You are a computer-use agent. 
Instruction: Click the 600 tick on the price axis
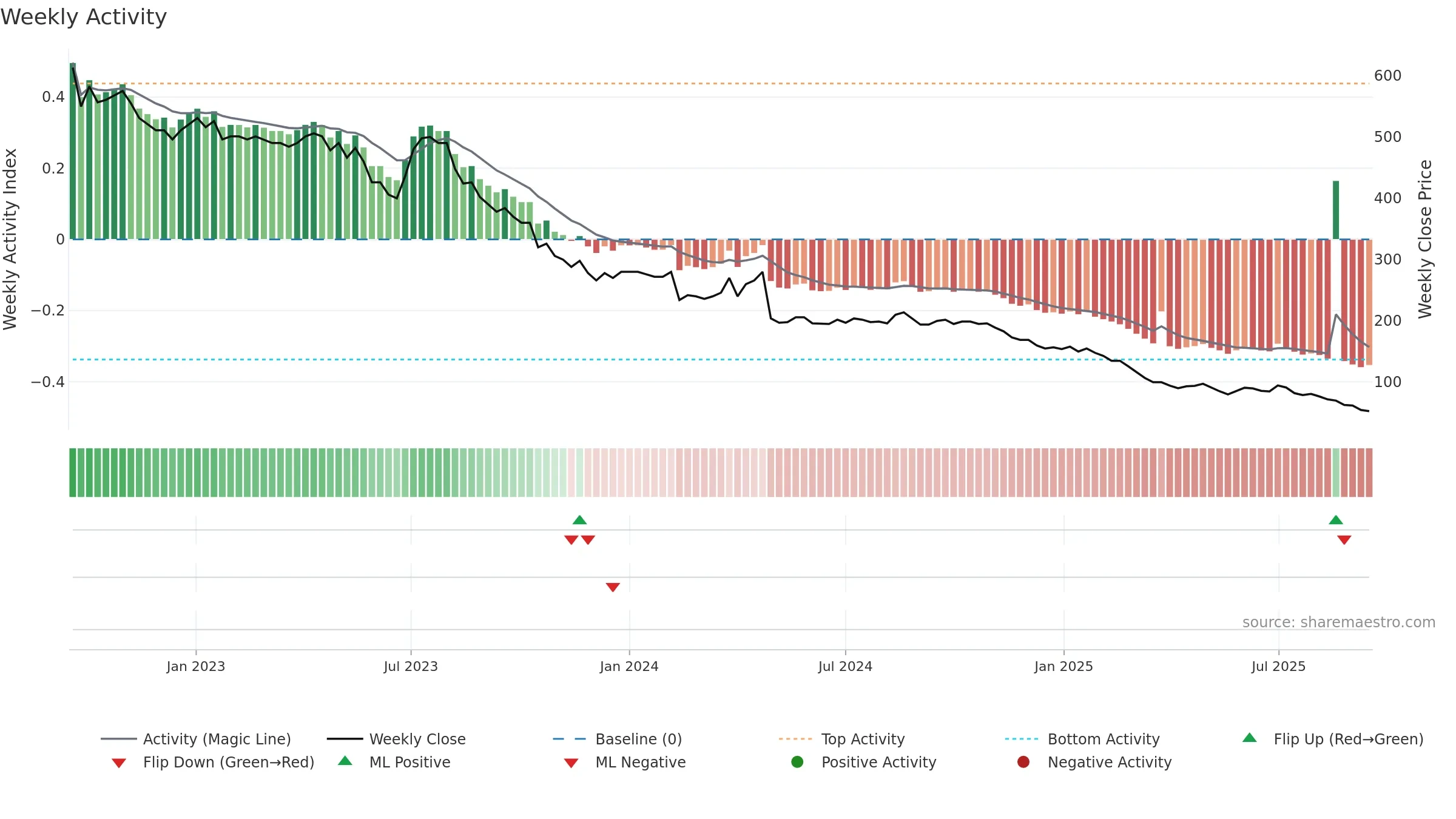click(1387, 76)
